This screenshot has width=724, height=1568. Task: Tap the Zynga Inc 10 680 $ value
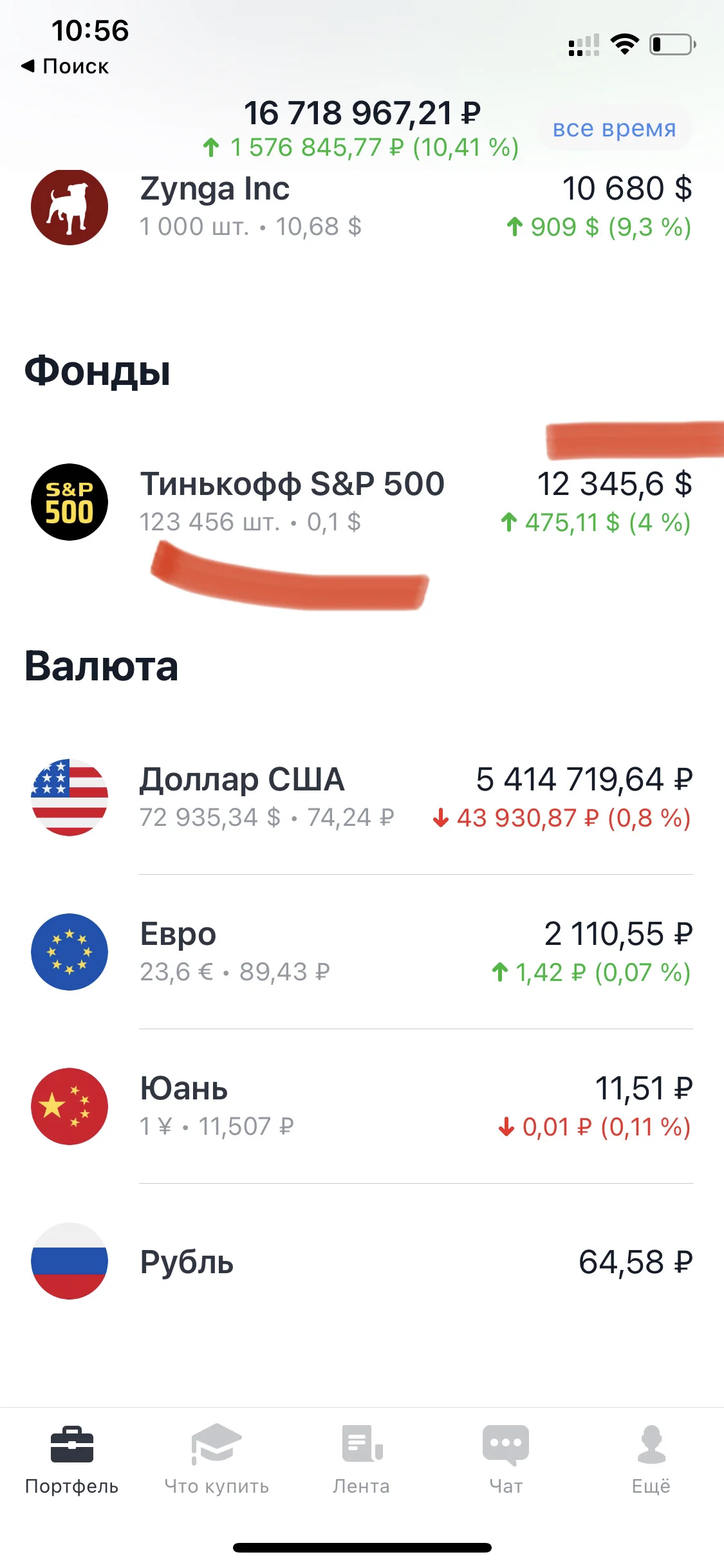627,189
